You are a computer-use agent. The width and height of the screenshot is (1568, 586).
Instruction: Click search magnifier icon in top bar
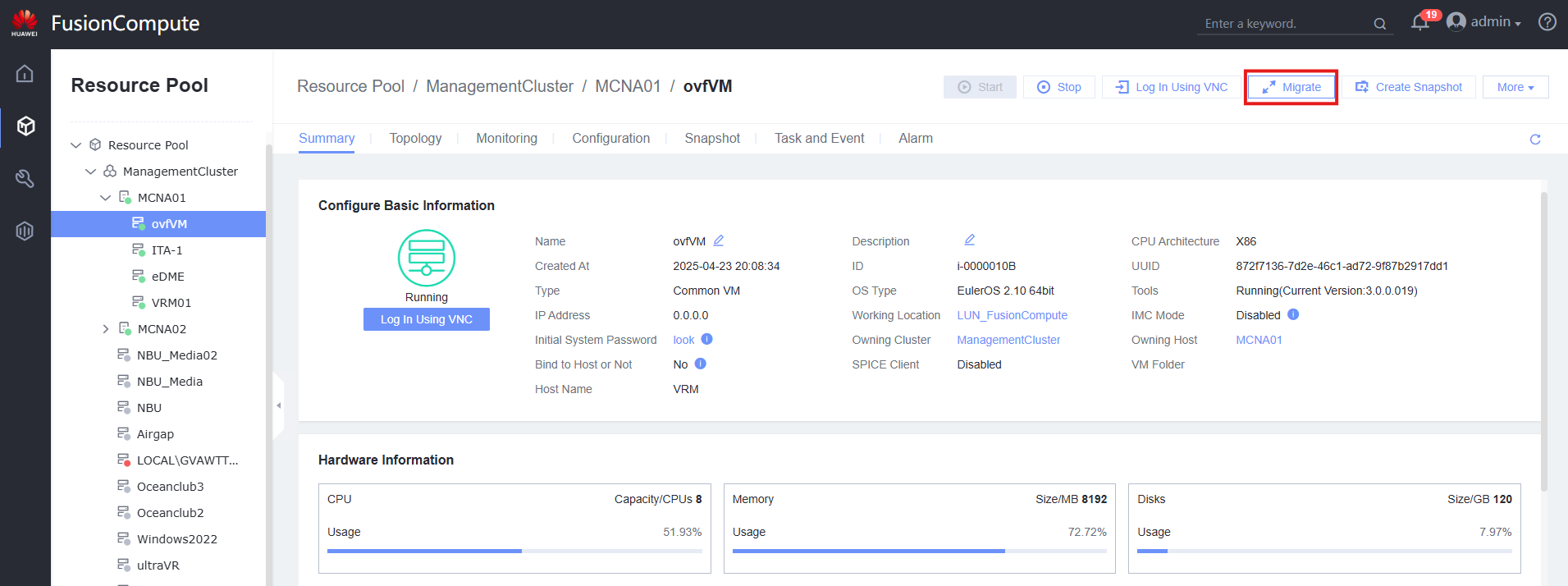pos(1380,24)
